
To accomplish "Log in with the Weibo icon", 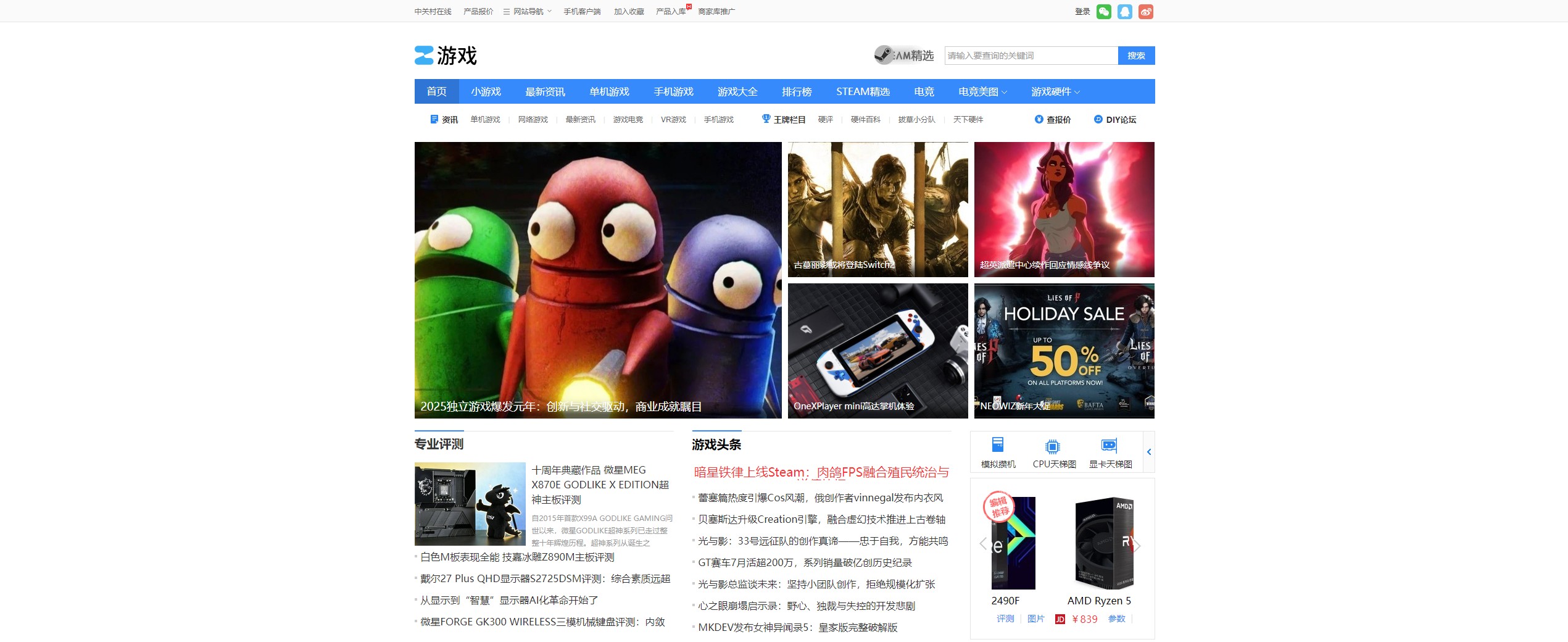I will pos(1146,10).
